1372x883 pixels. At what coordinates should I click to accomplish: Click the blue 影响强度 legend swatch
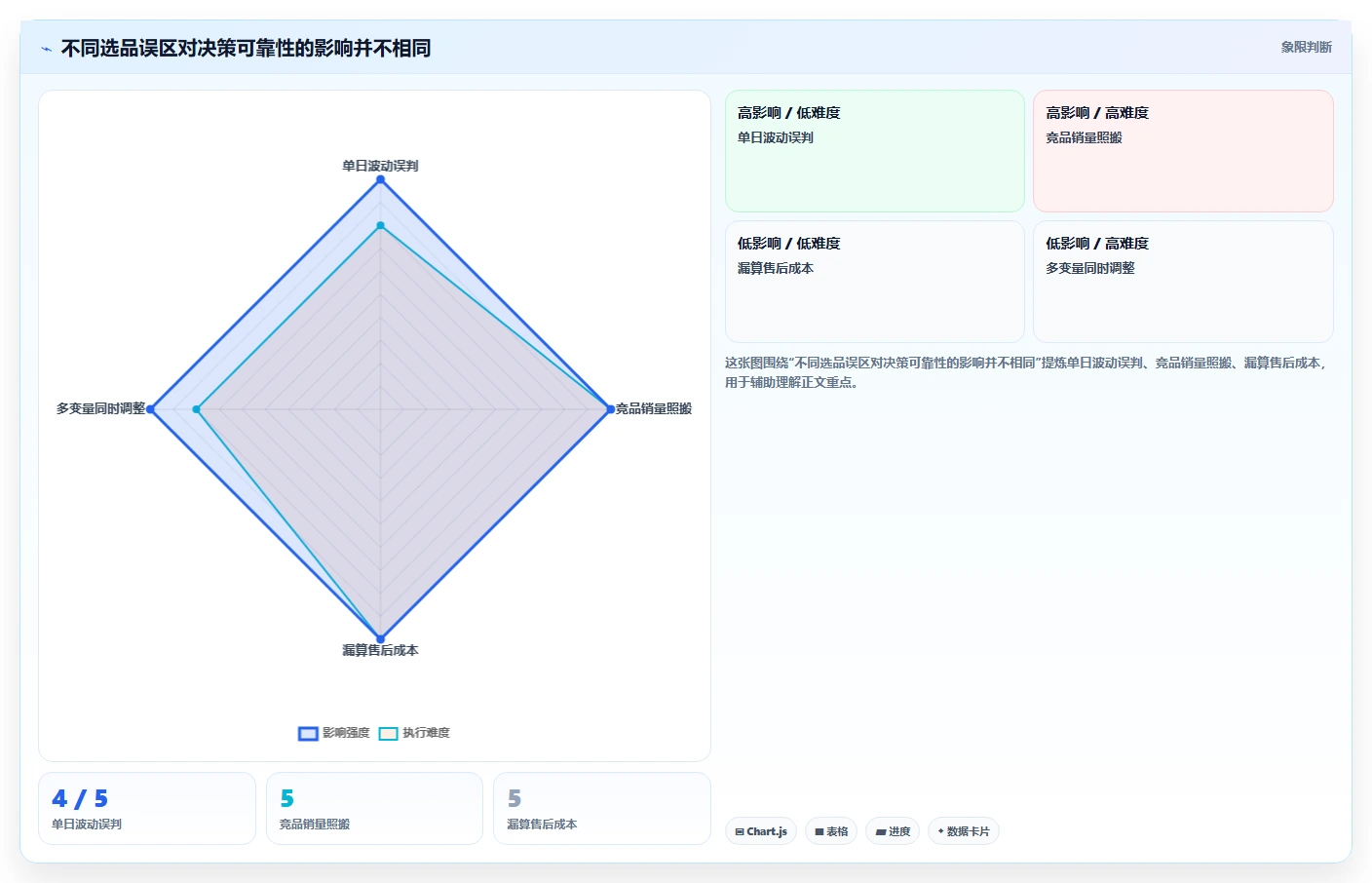pyautogui.click(x=308, y=734)
